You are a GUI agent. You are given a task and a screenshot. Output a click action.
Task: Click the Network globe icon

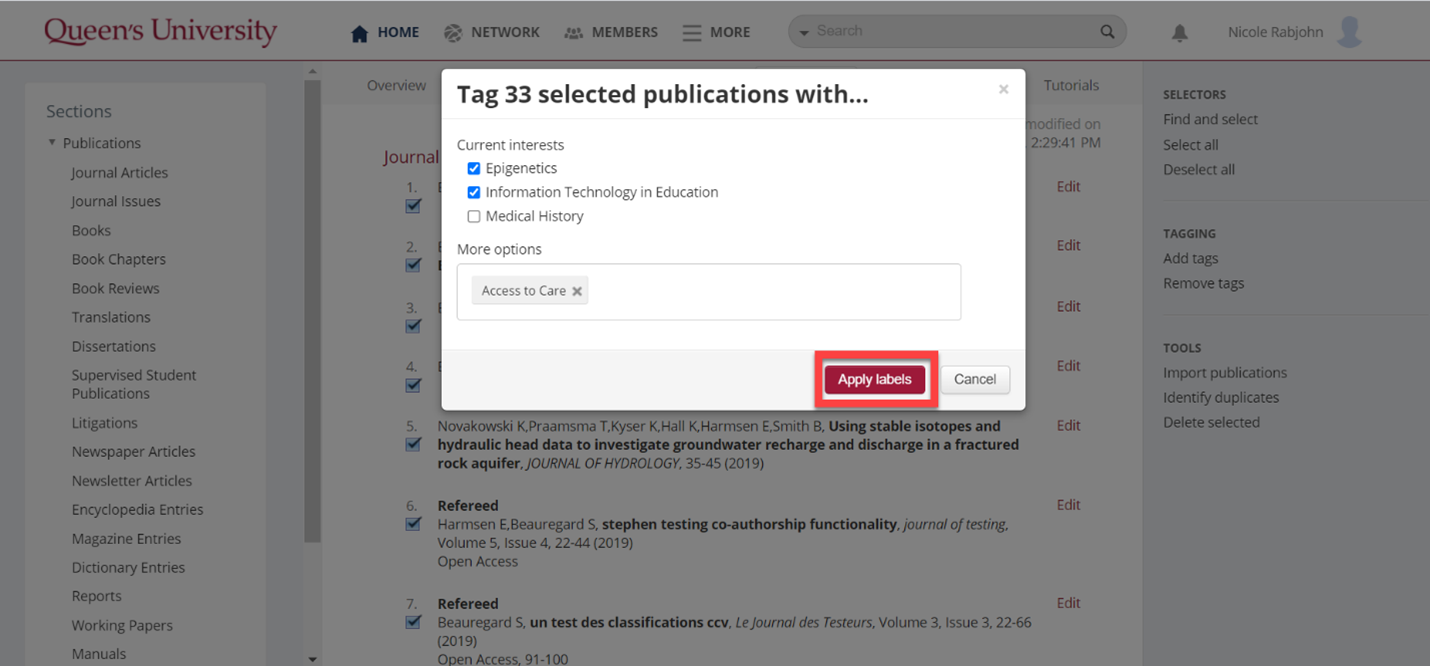(453, 33)
